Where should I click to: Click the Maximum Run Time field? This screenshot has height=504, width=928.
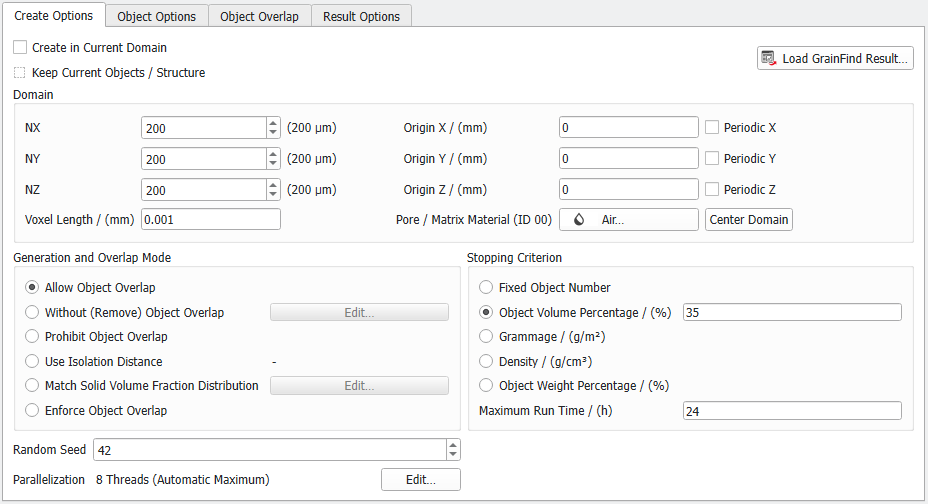[x=792, y=411]
